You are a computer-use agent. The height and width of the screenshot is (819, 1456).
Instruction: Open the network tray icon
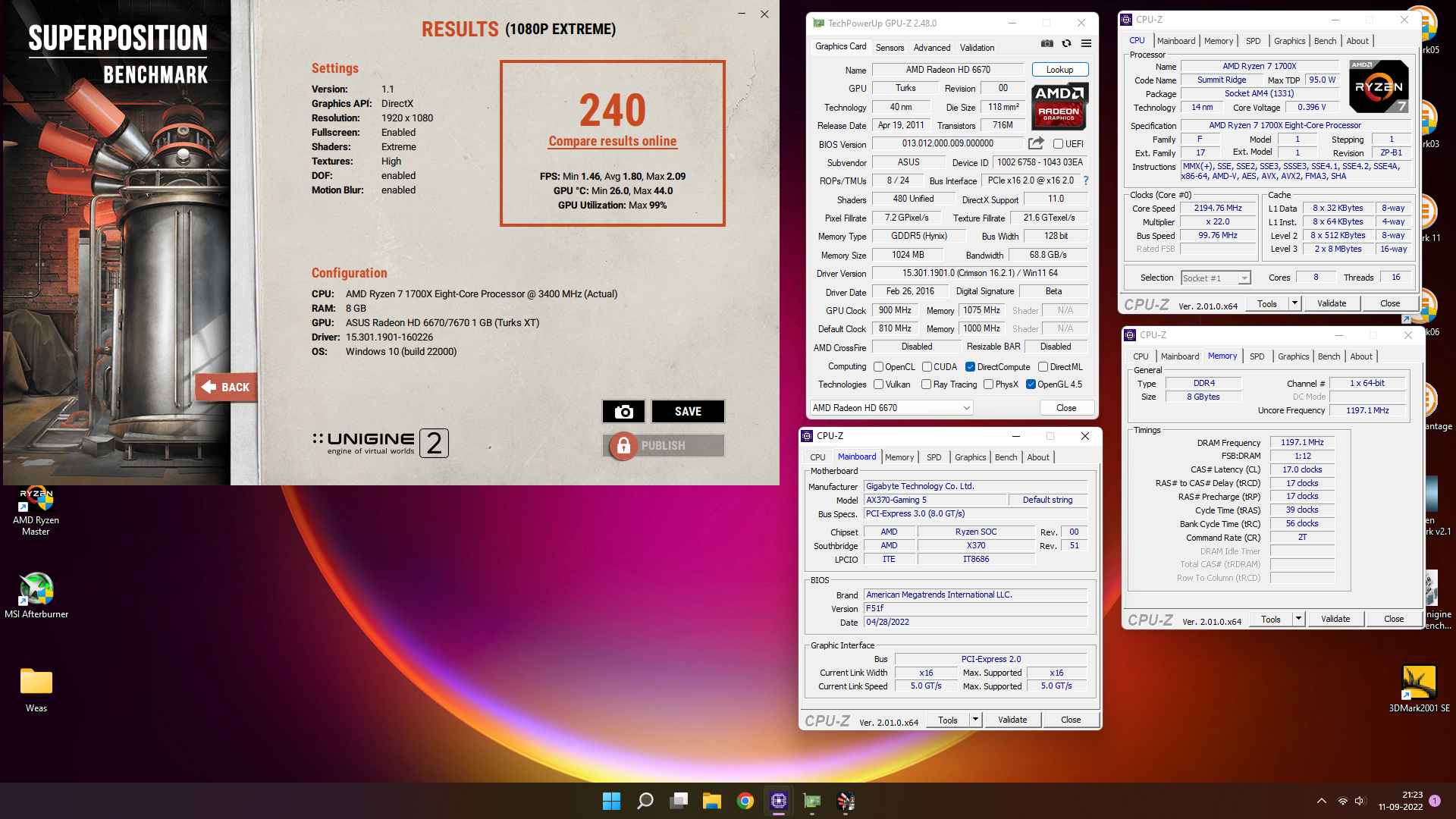tap(1343, 801)
